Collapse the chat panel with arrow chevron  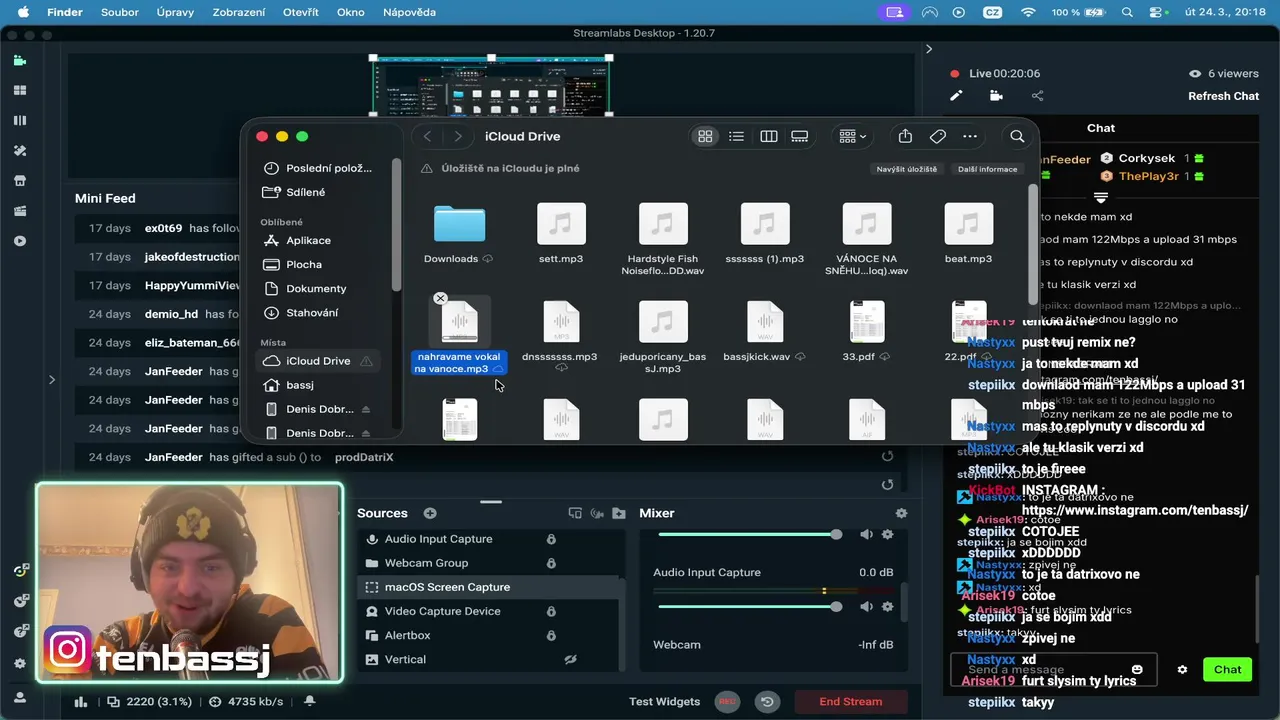coord(929,49)
